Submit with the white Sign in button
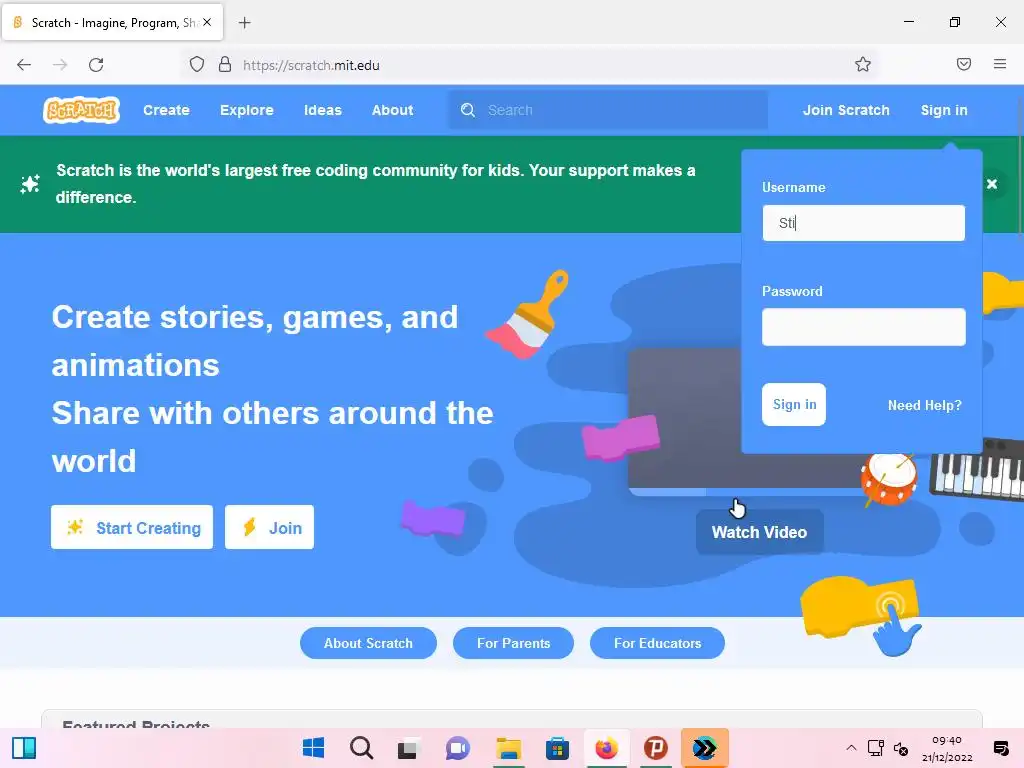 pyautogui.click(x=794, y=404)
